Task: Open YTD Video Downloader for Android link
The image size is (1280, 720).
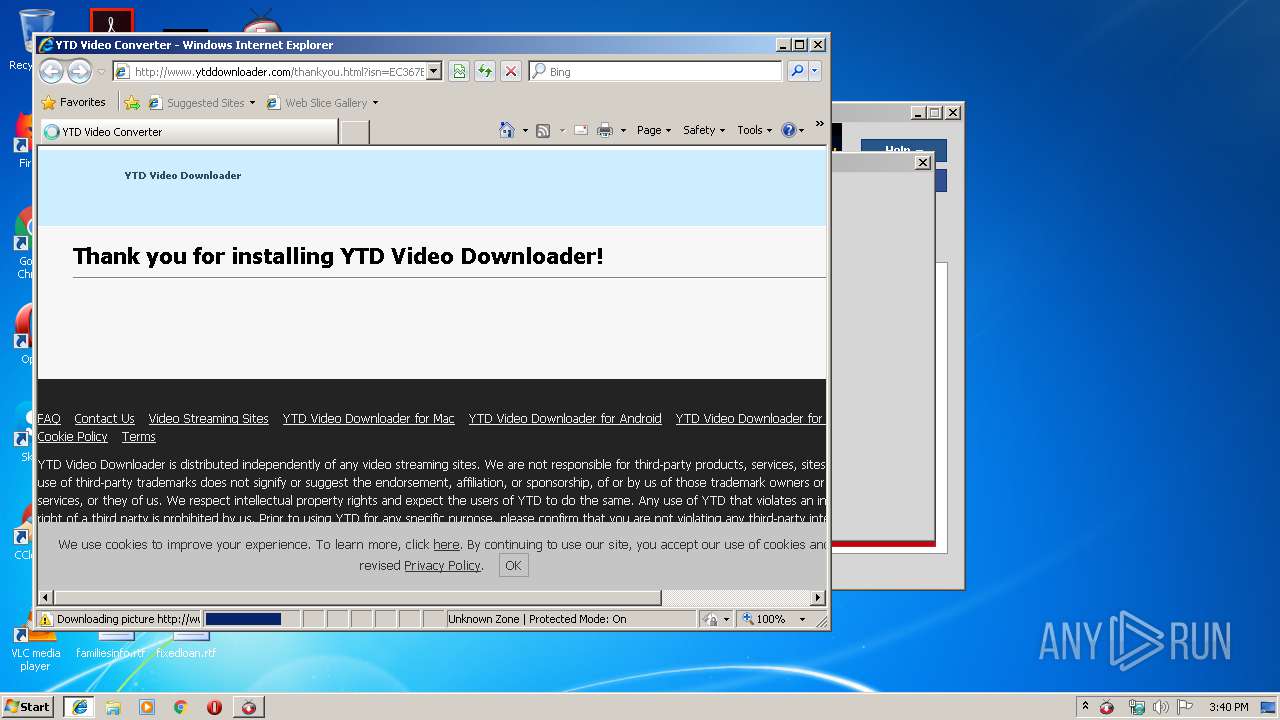Action: [565, 419]
